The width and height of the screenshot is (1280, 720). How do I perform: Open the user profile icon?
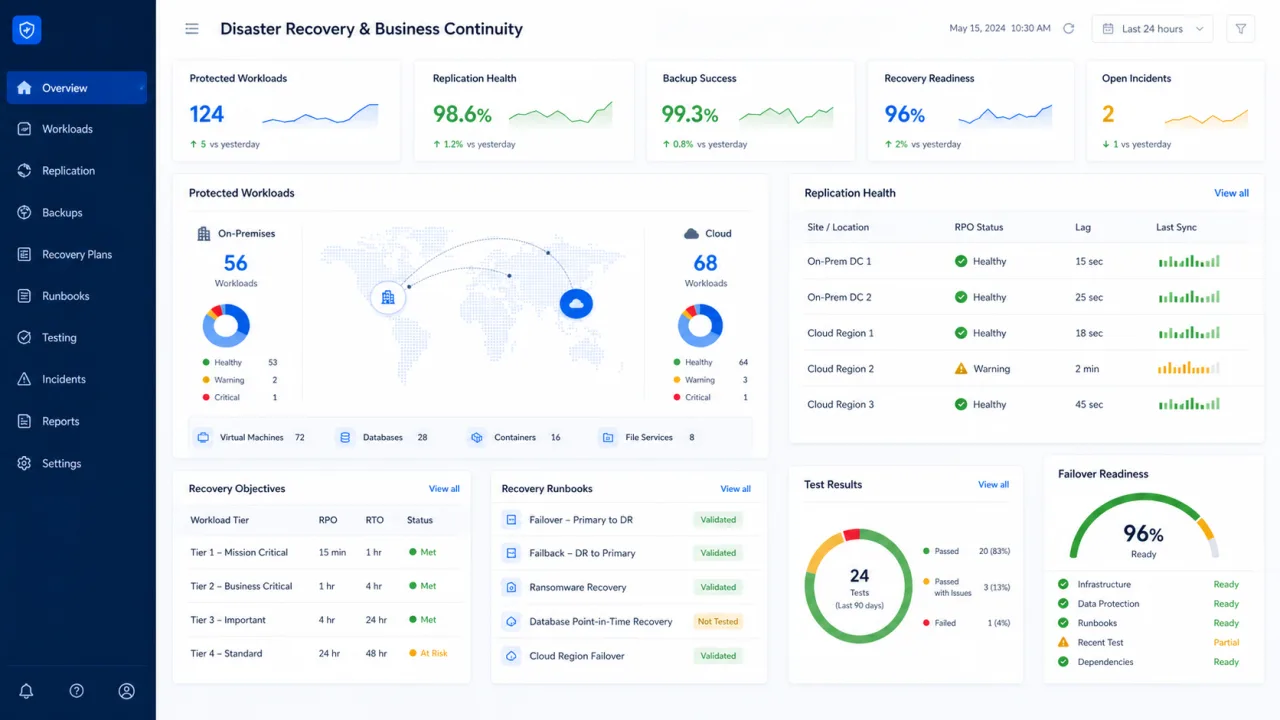(x=126, y=691)
